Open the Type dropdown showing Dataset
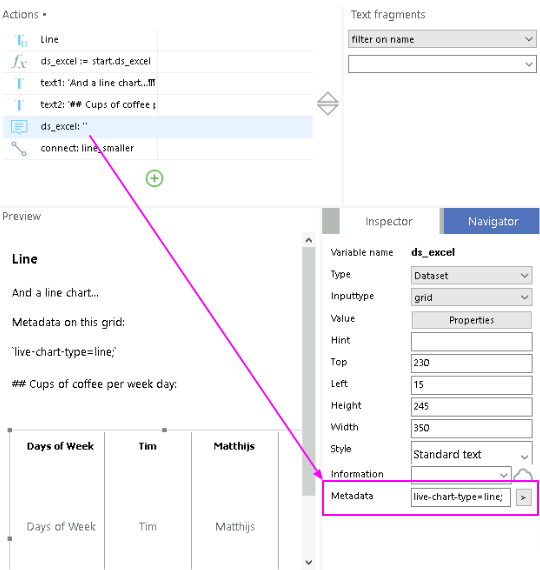The width and height of the screenshot is (540, 570). (472, 276)
